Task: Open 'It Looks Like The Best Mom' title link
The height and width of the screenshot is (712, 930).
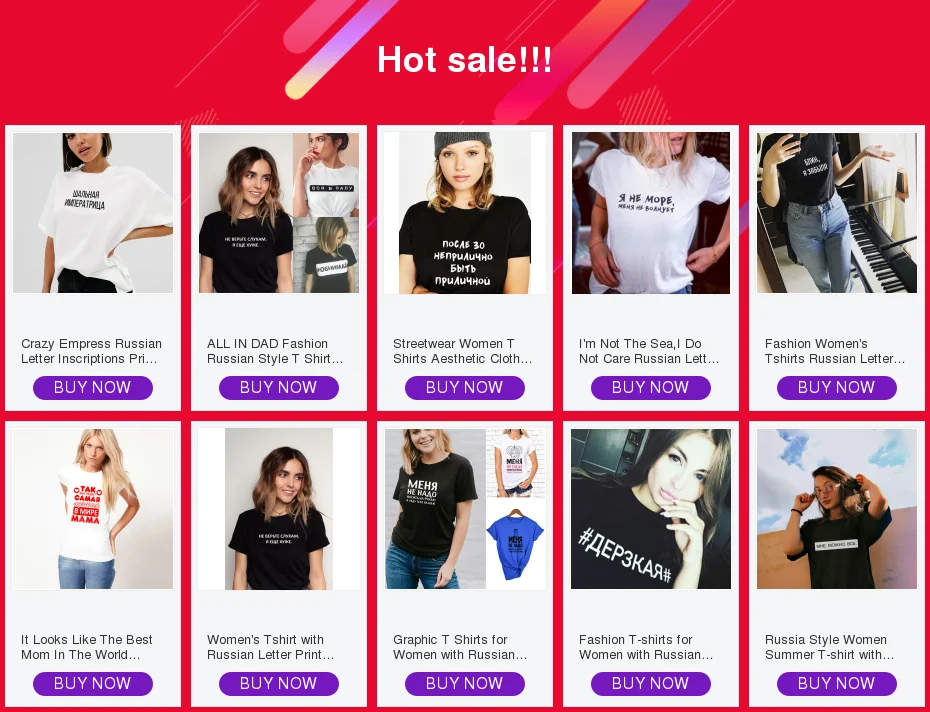Action: click(x=87, y=647)
